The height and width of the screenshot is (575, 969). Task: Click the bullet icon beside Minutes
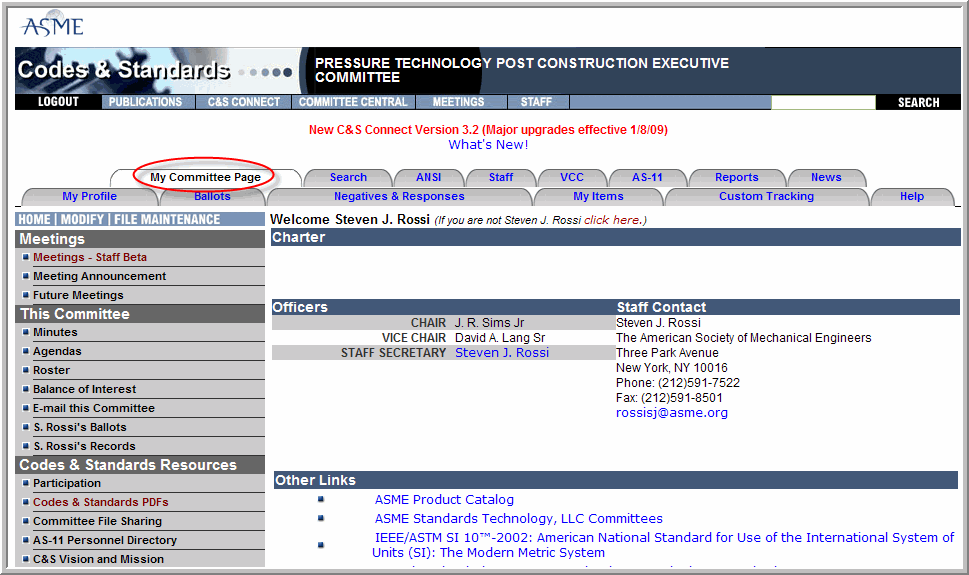[25, 332]
